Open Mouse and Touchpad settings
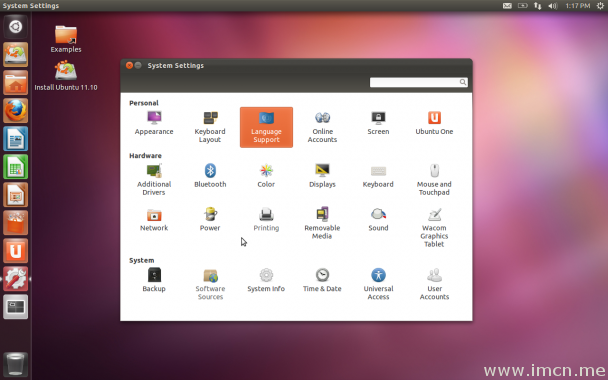The height and width of the screenshot is (380, 608). click(x=434, y=180)
